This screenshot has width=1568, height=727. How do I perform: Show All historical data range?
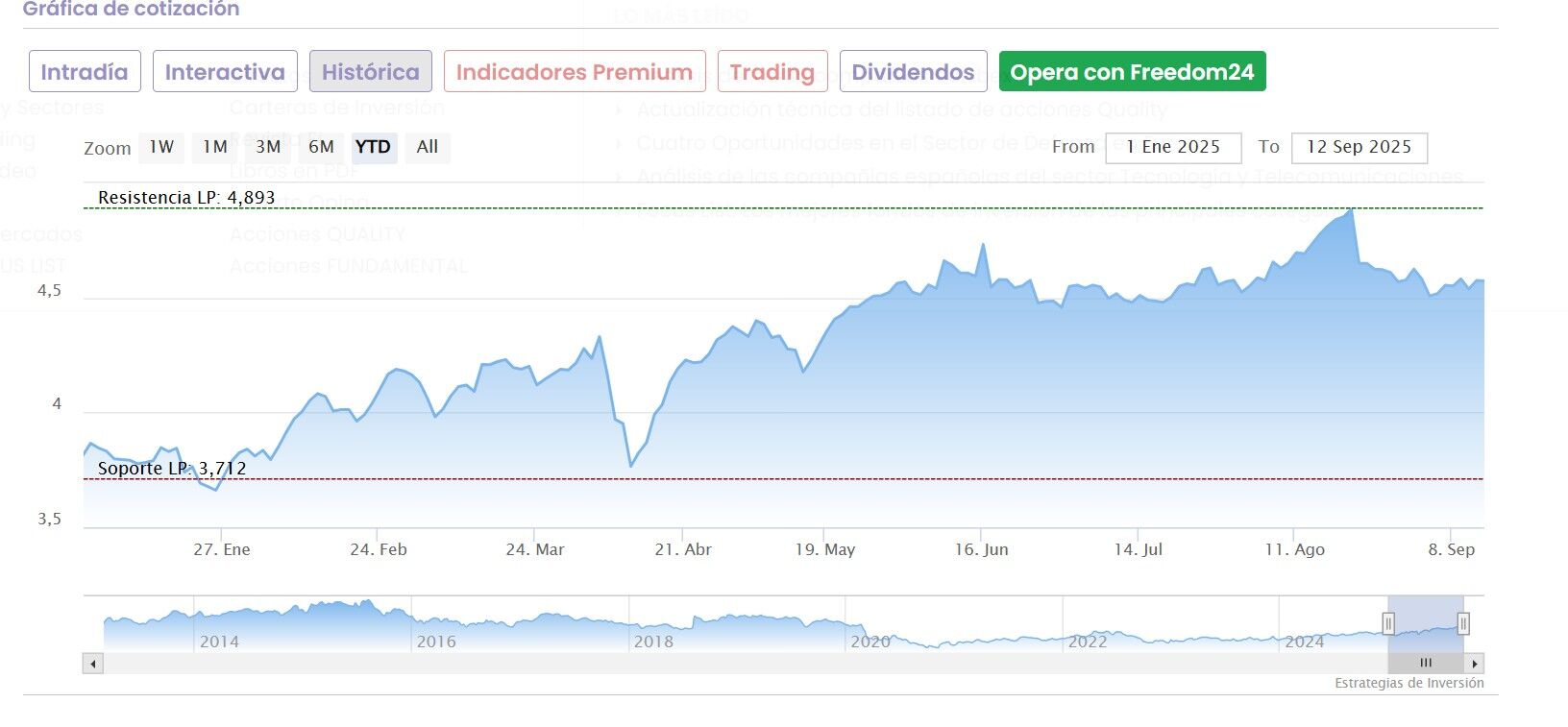point(428,147)
